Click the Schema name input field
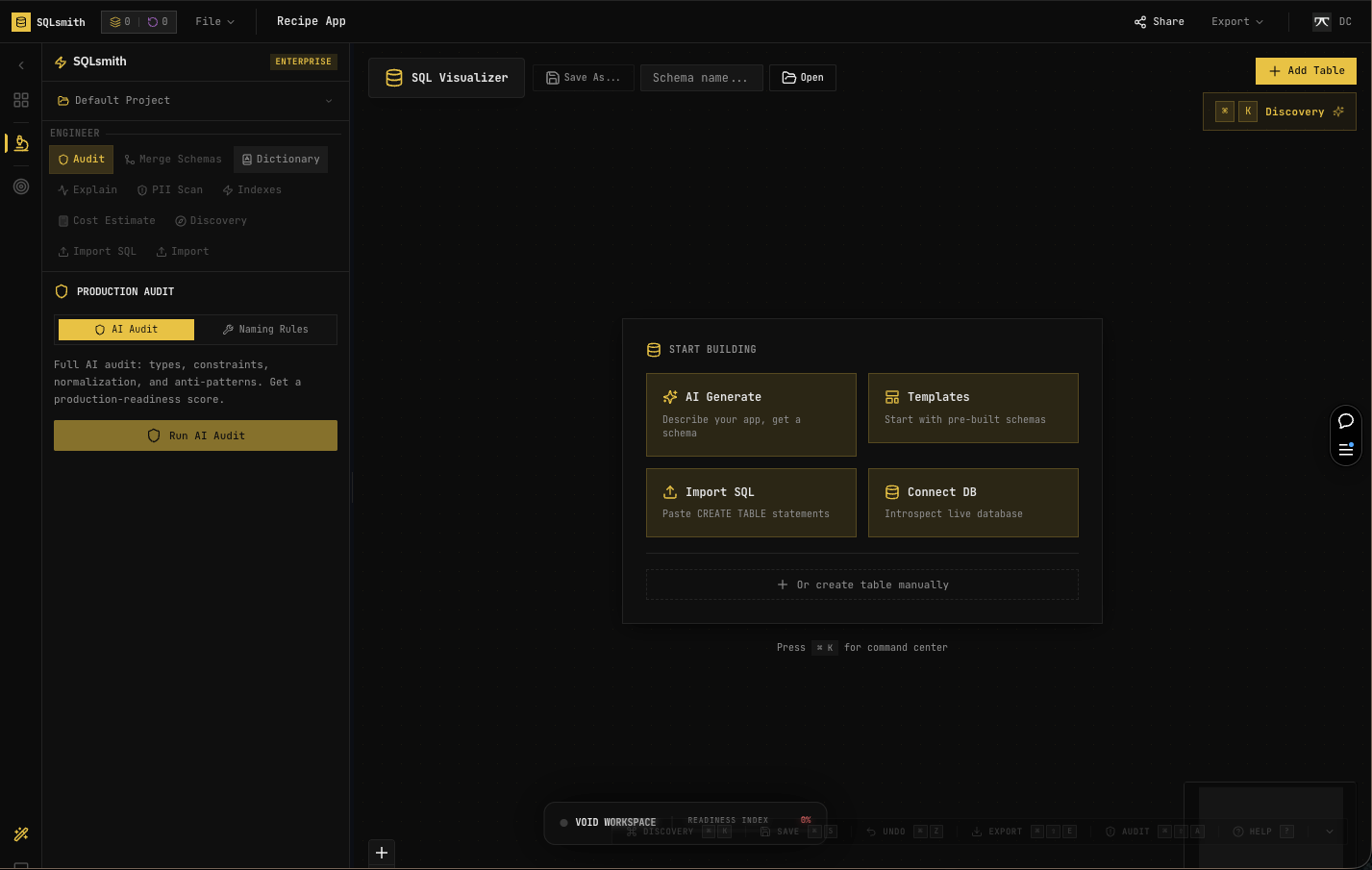 tap(701, 78)
